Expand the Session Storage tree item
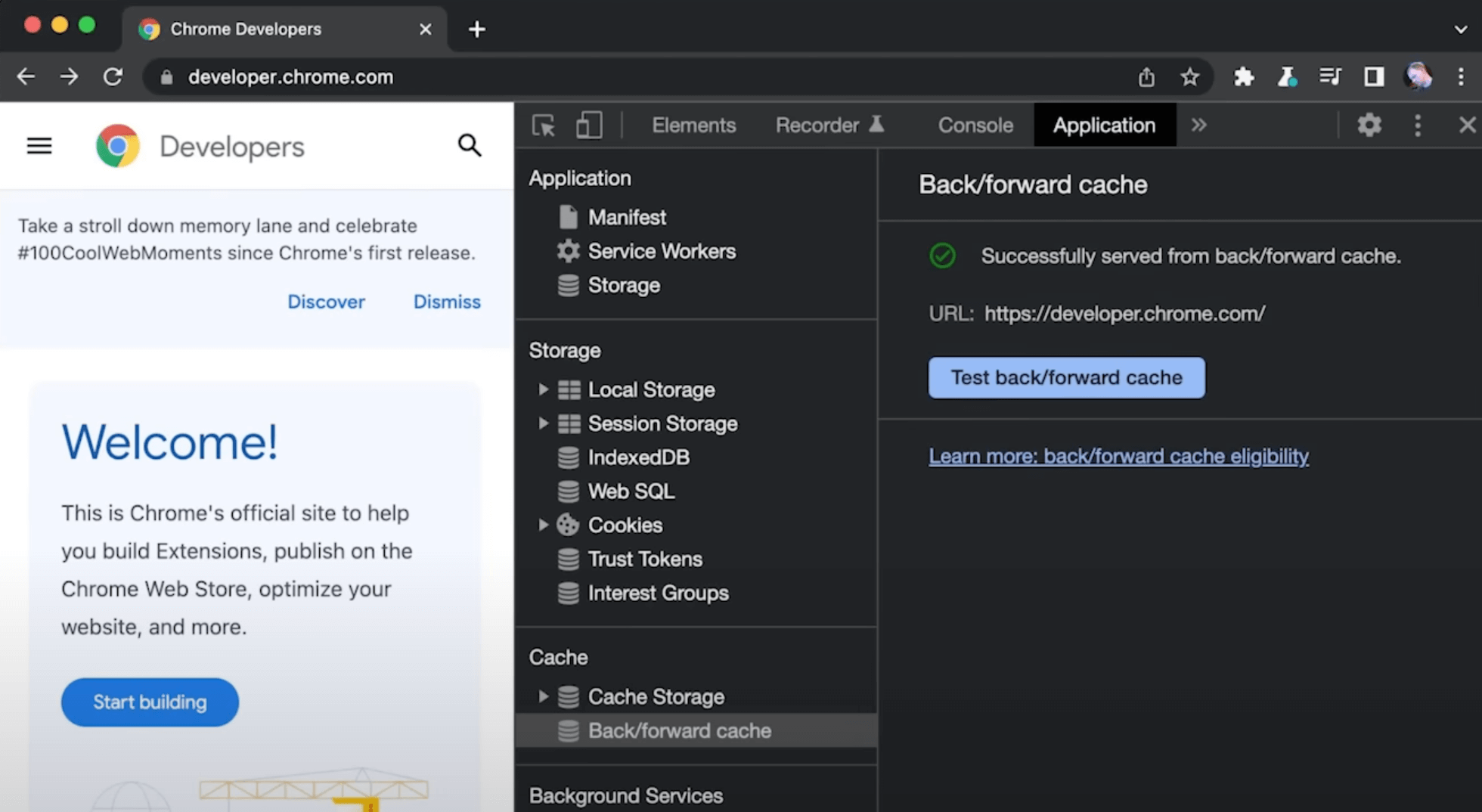This screenshot has width=1482, height=812. click(543, 423)
